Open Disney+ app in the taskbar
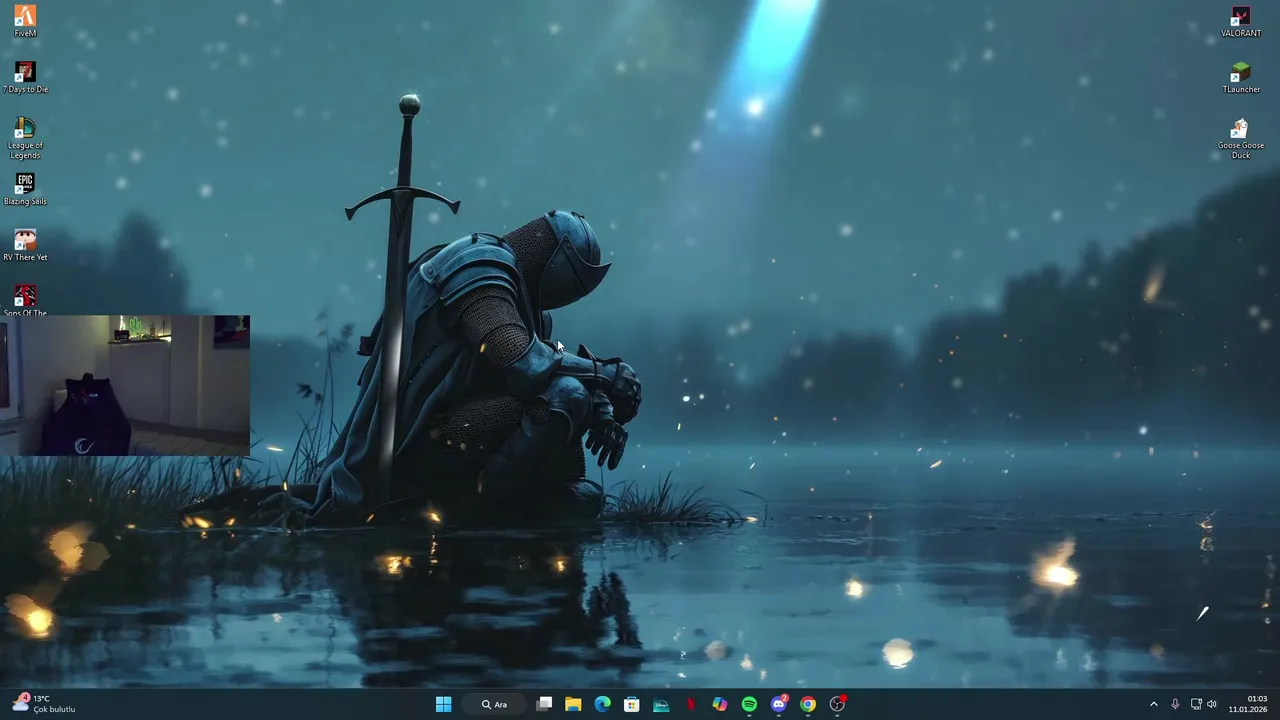The height and width of the screenshot is (720, 1280). click(661, 704)
